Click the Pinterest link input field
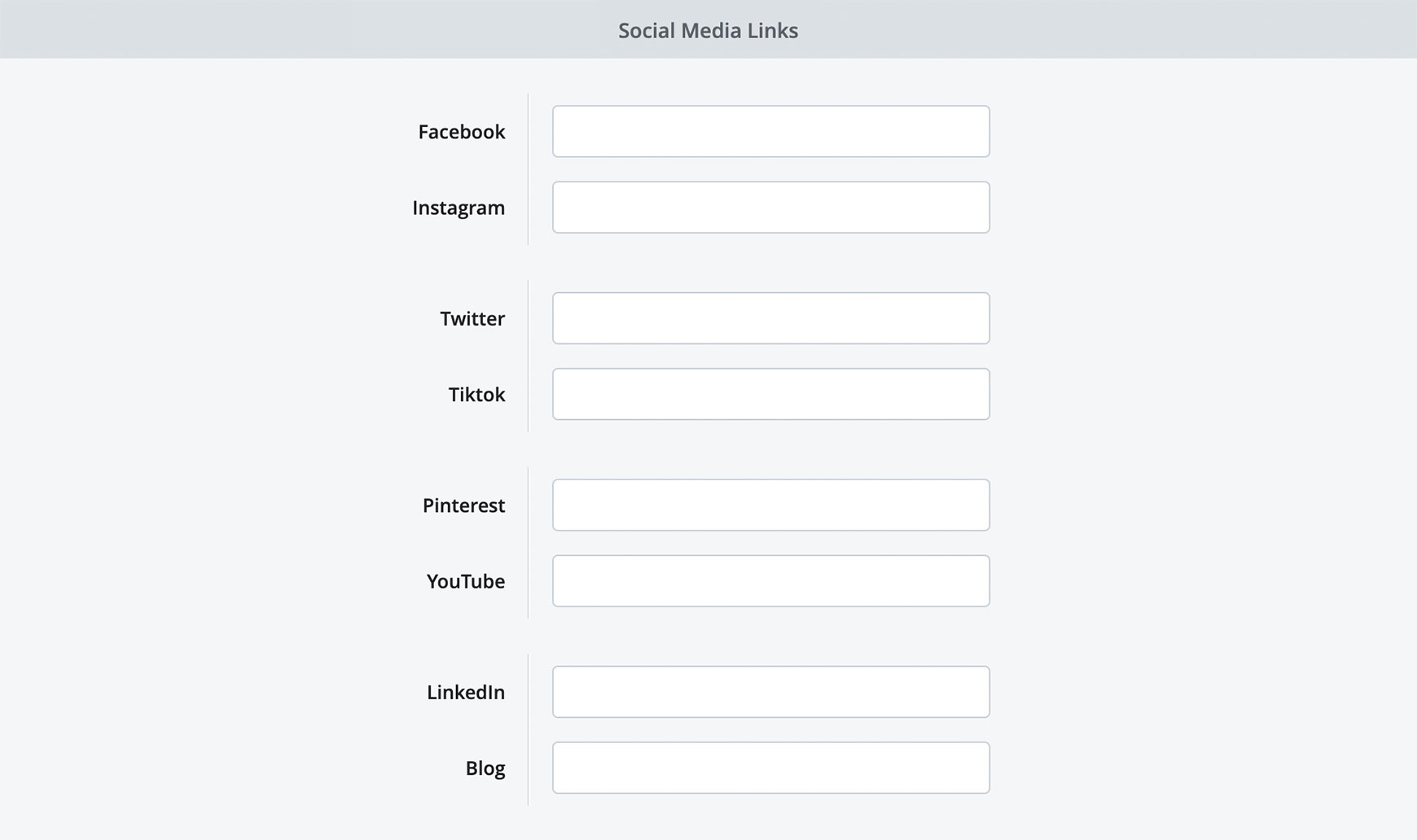1417x840 pixels. tap(770, 505)
